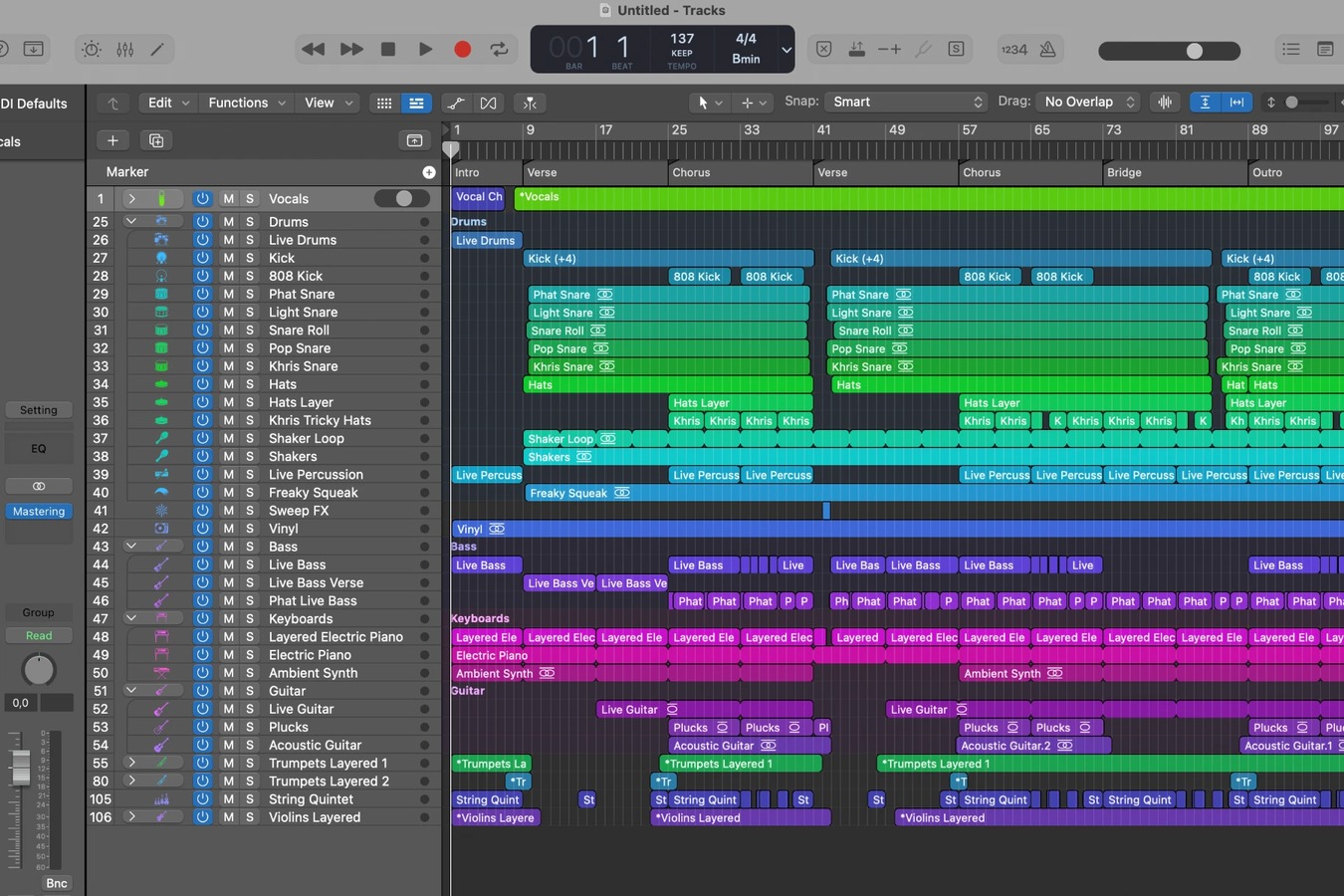Image resolution: width=1344 pixels, height=896 pixels.
Task: Click the Stop transport button
Action: click(388, 49)
